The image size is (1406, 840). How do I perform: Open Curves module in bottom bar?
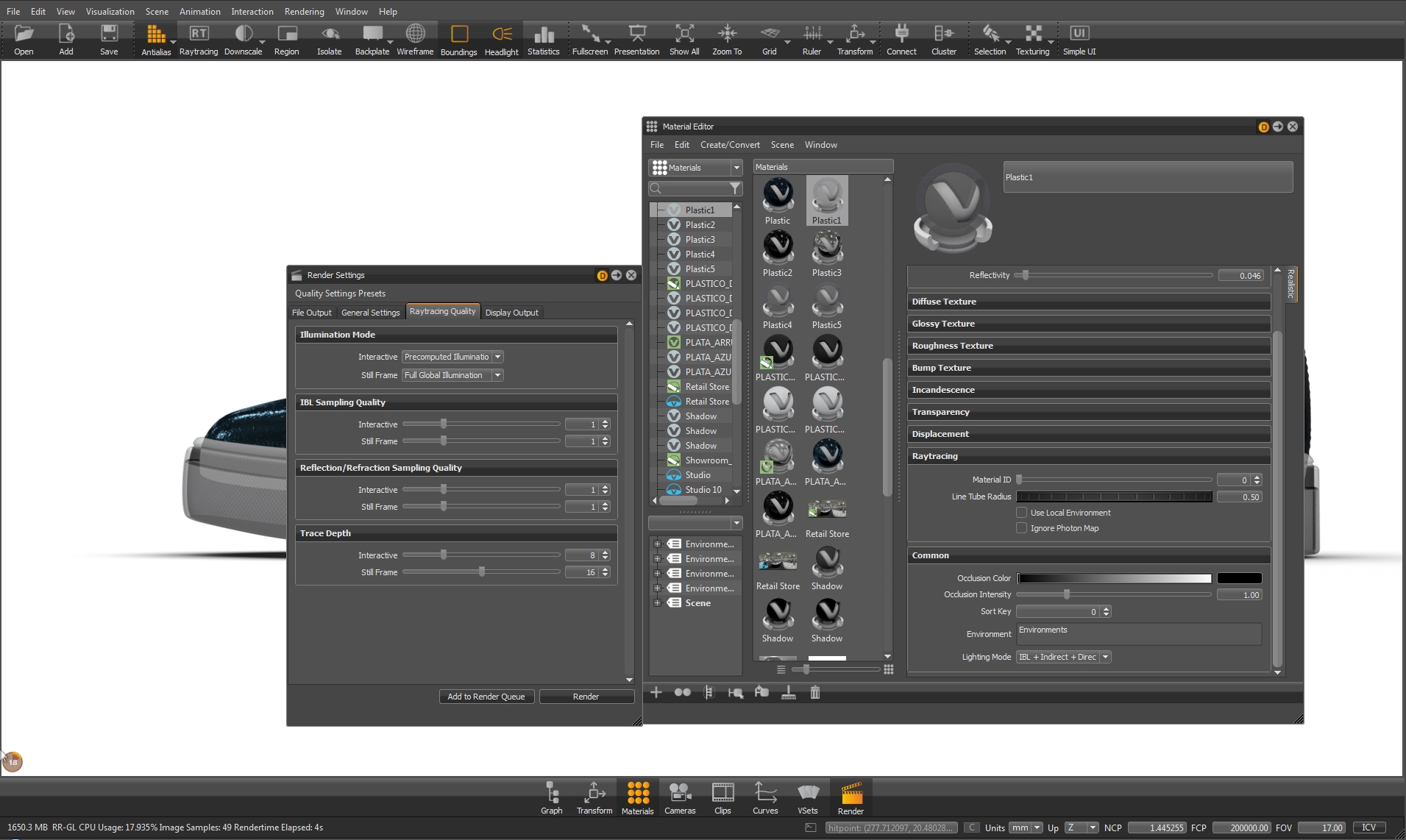pyautogui.click(x=765, y=798)
